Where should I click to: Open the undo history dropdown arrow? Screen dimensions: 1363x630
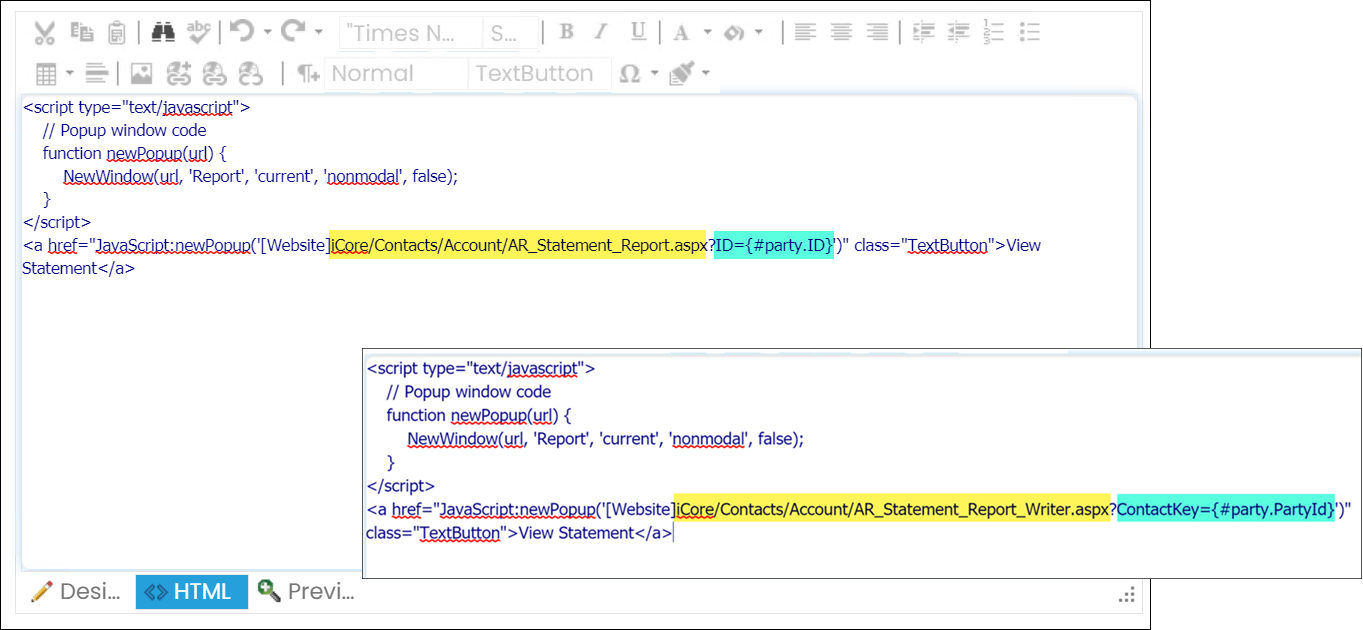click(x=268, y=33)
